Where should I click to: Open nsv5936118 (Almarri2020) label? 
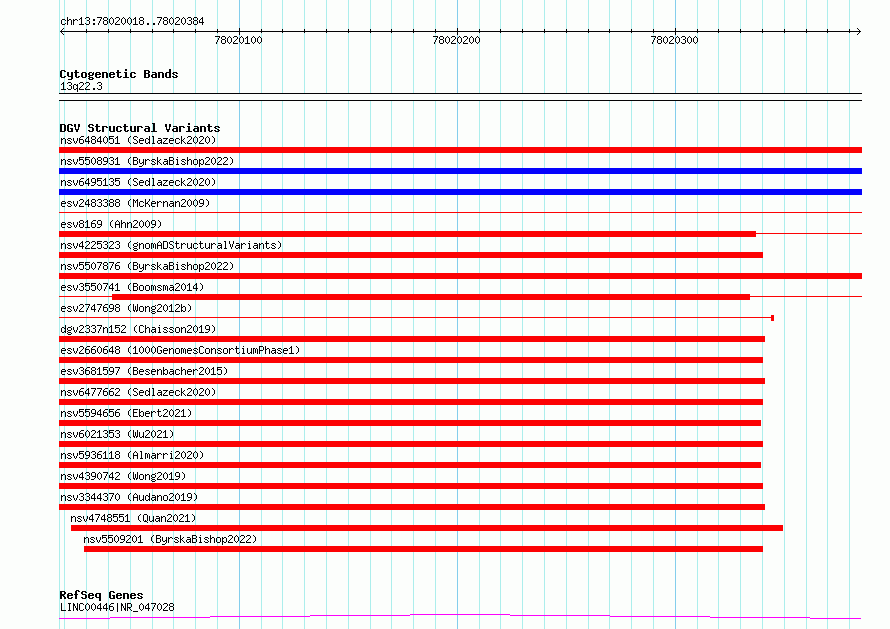coord(132,455)
